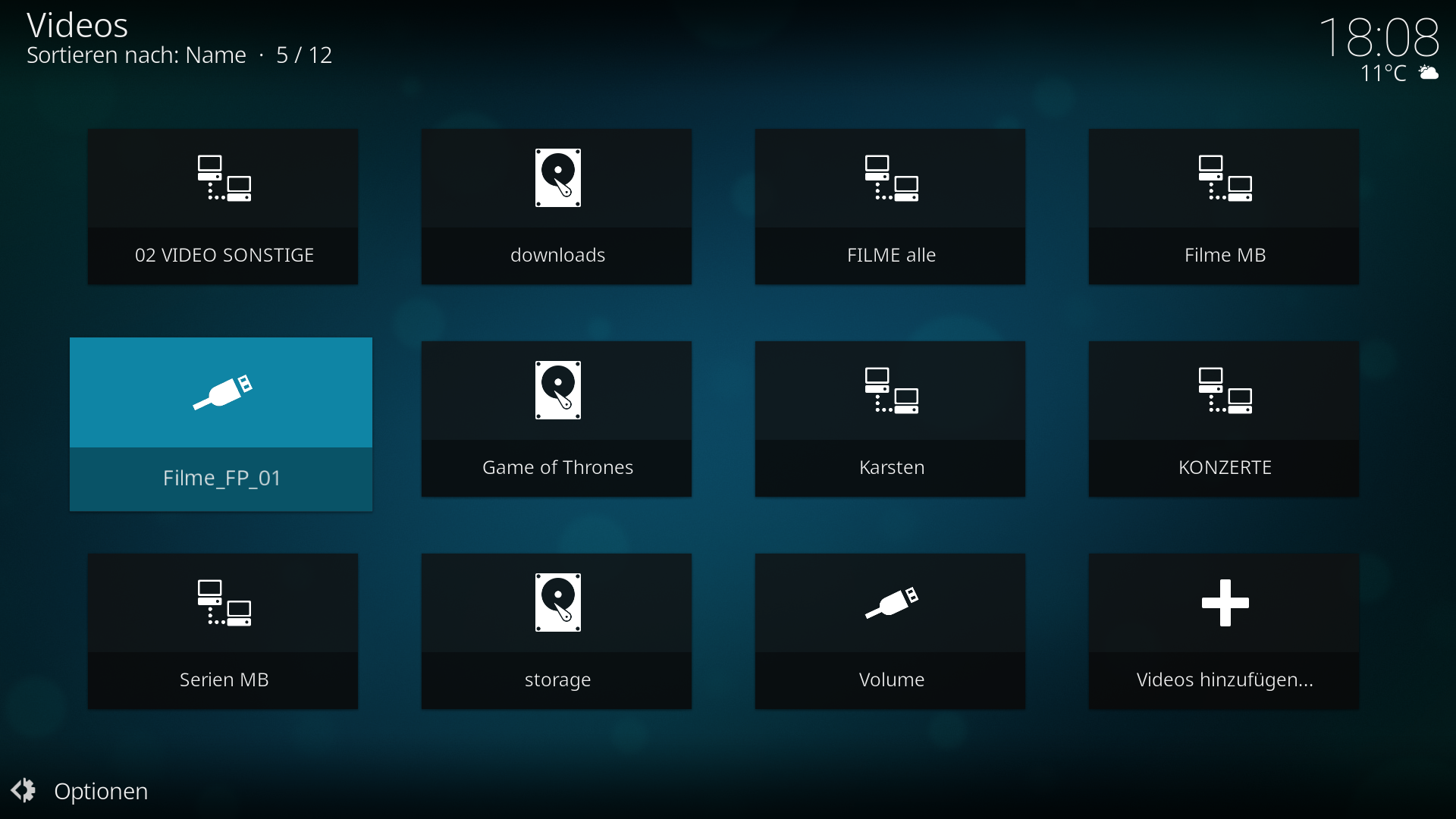Select the Volume USB drive icon
The width and height of the screenshot is (1456, 819).
click(x=891, y=604)
